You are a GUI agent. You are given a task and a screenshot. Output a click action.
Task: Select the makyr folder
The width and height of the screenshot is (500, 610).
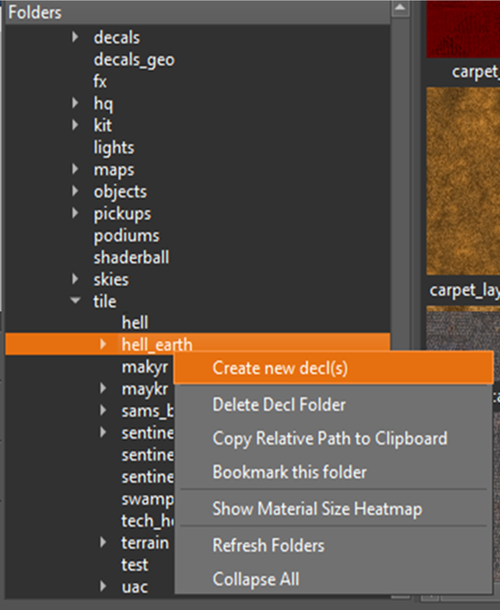145,368
